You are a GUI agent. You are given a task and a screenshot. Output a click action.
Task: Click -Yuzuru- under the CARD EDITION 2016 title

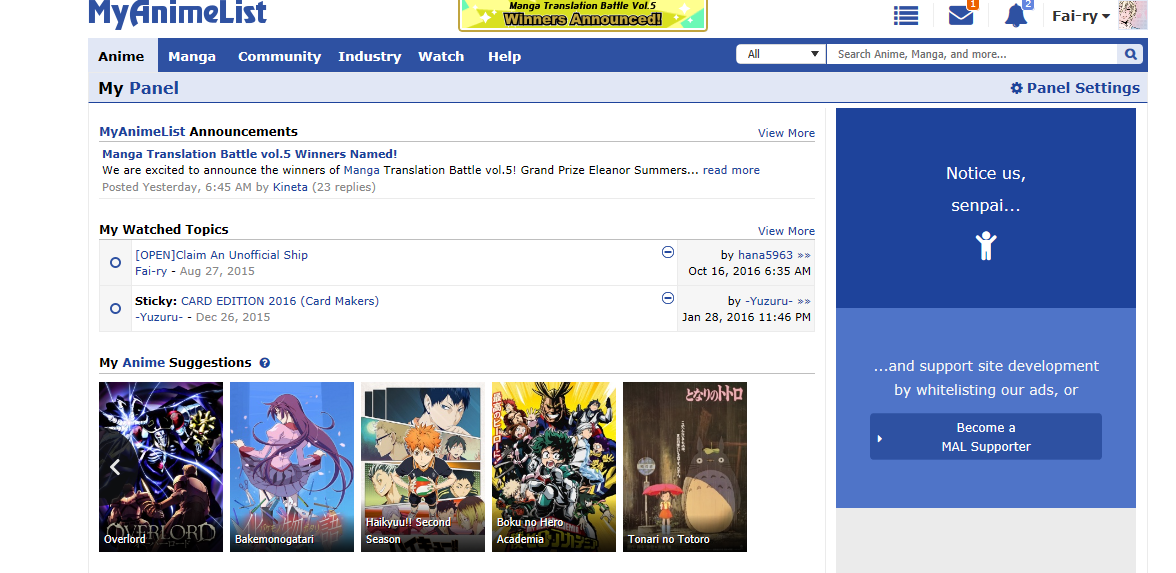(x=159, y=316)
